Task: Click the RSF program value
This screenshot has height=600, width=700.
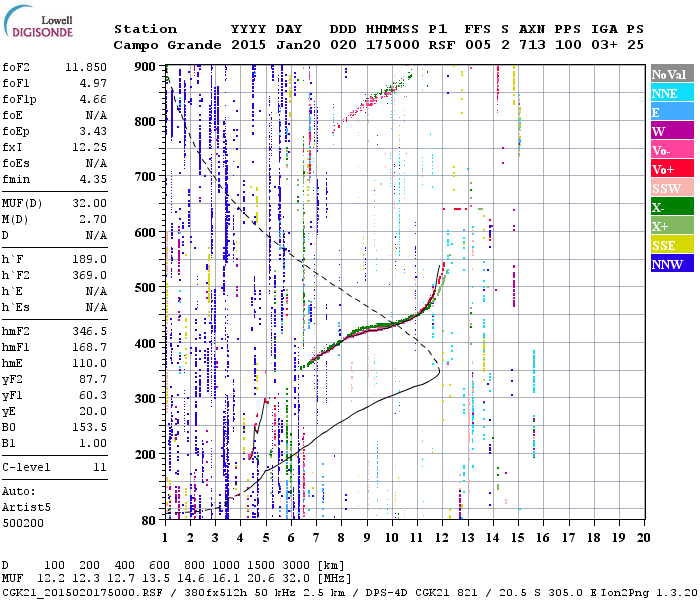Action: (442, 45)
